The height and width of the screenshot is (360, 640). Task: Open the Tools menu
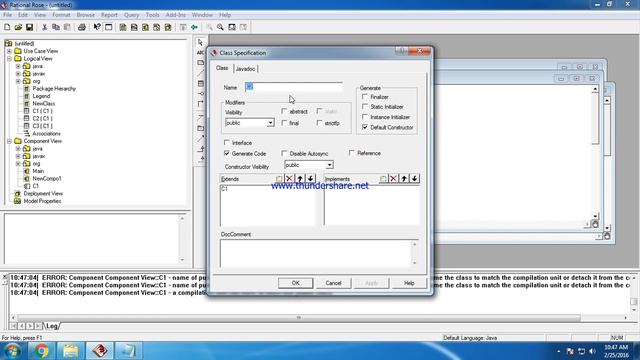click(152, 15)
